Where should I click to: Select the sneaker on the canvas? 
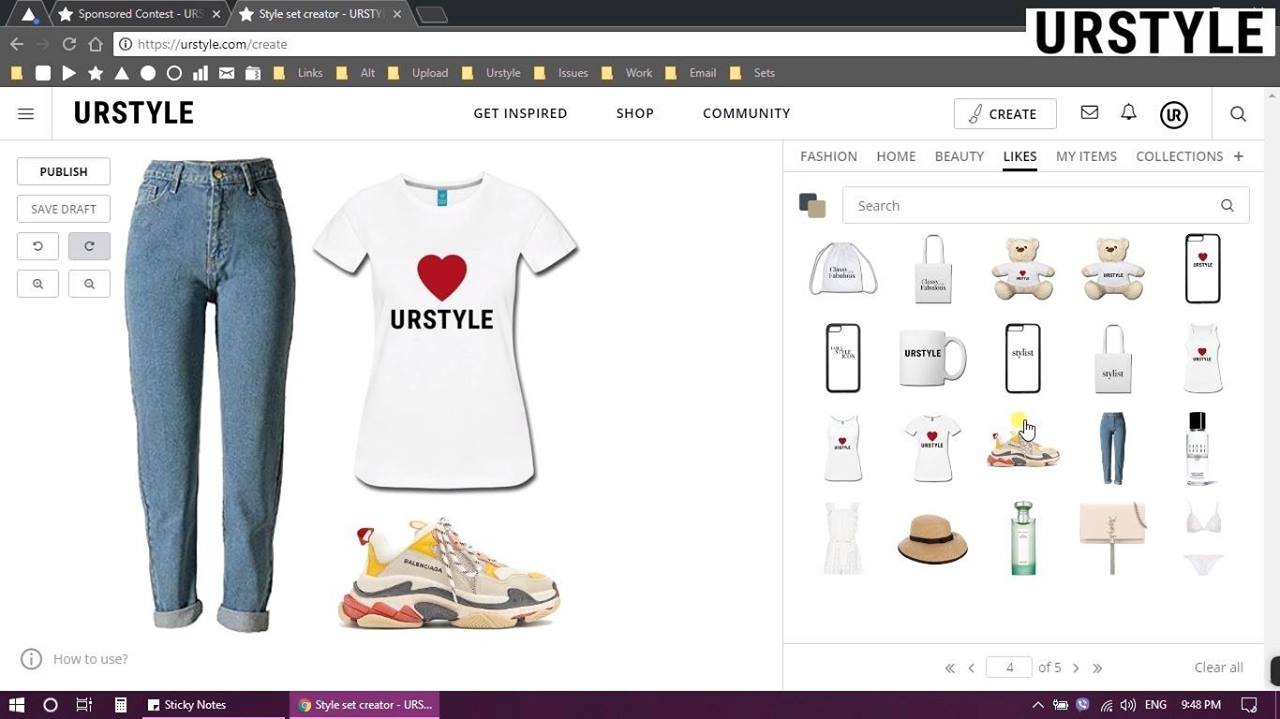[x=449, y=573]
